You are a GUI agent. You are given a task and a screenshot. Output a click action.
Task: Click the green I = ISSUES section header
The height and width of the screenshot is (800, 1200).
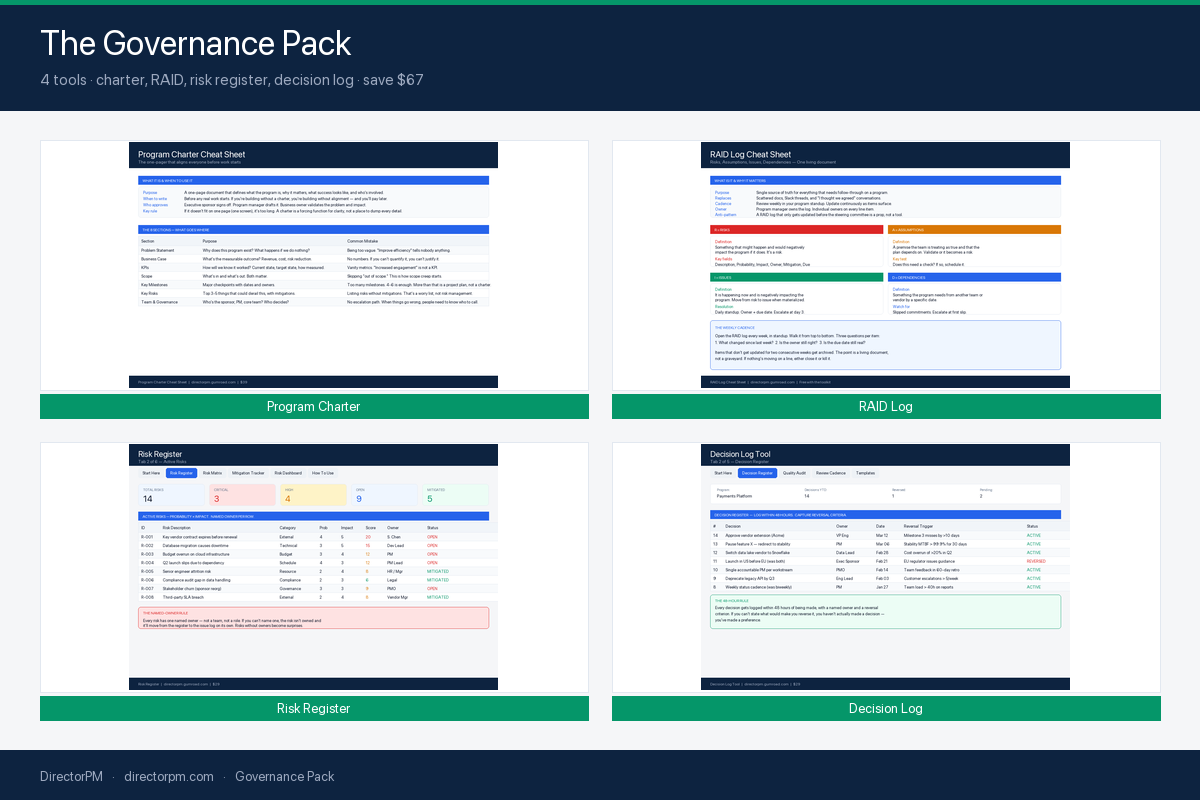(795, 277)
